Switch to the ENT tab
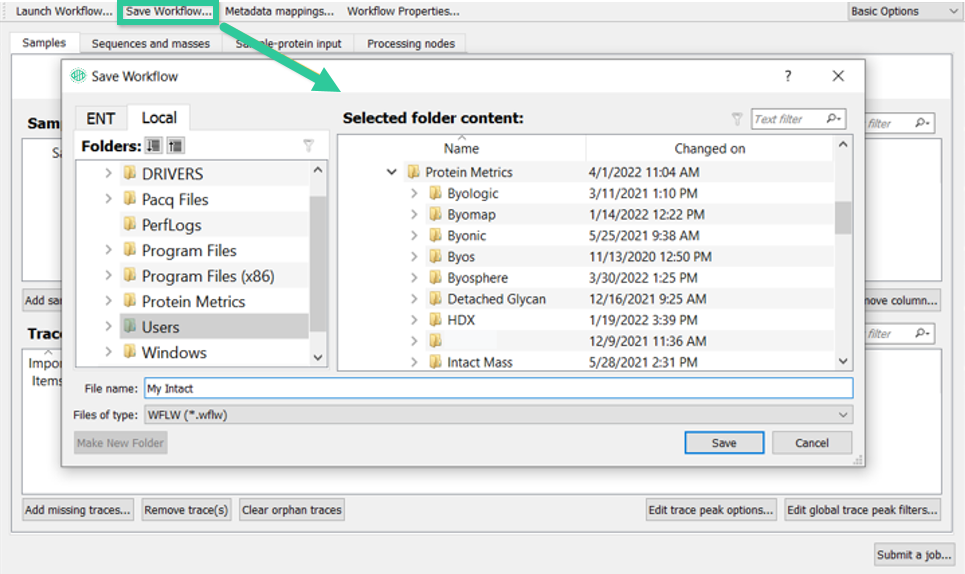Viewport: 965px width, 574px height. tap(100, 118)
